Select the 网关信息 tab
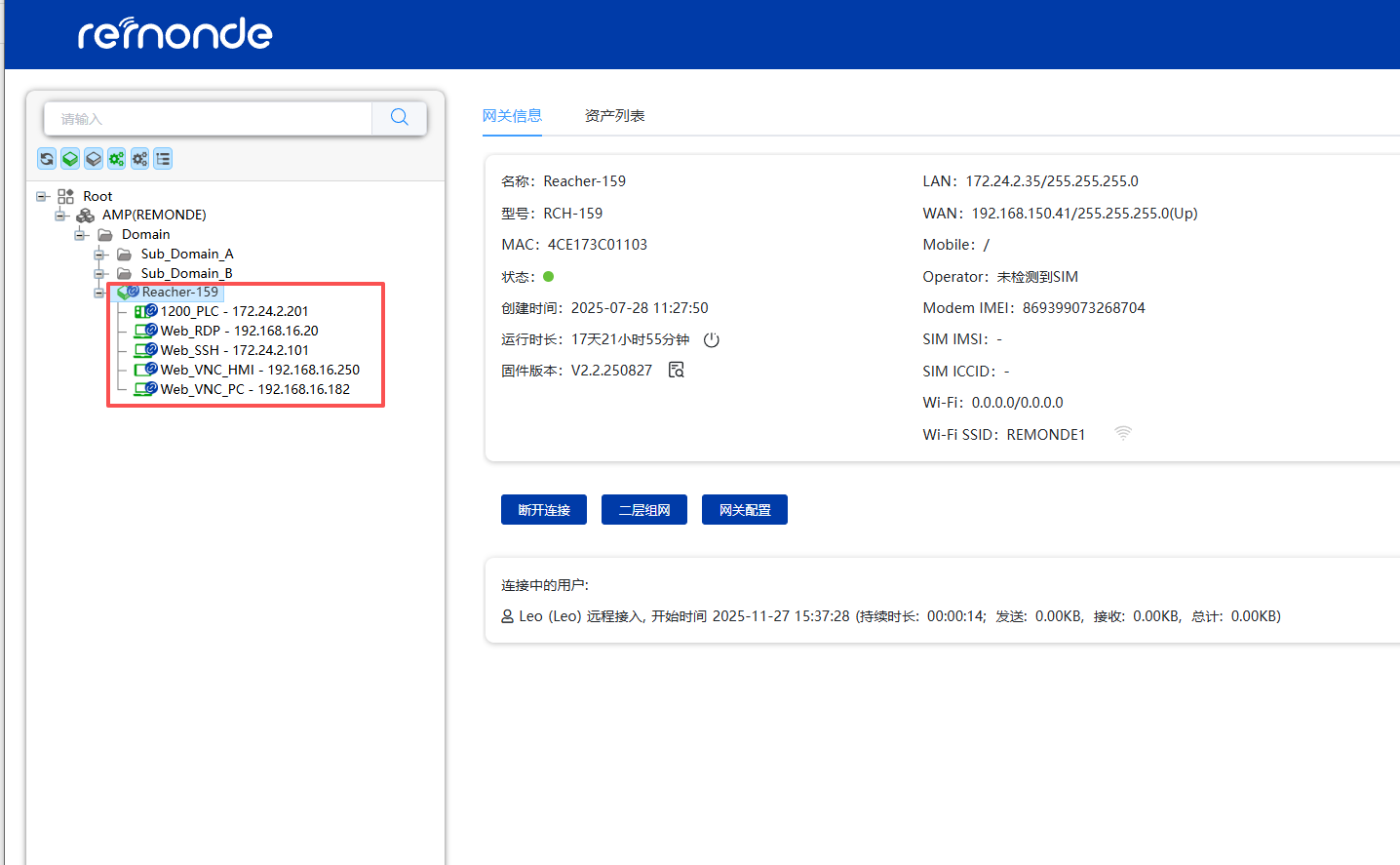This screenshot has width=1400, height=865. [512, 116]
